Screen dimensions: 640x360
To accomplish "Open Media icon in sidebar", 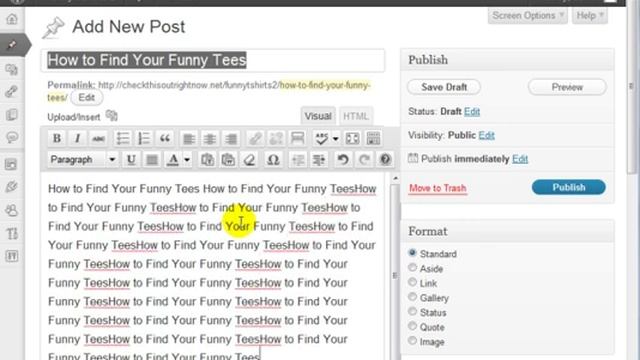I will [x=12, y=69].
